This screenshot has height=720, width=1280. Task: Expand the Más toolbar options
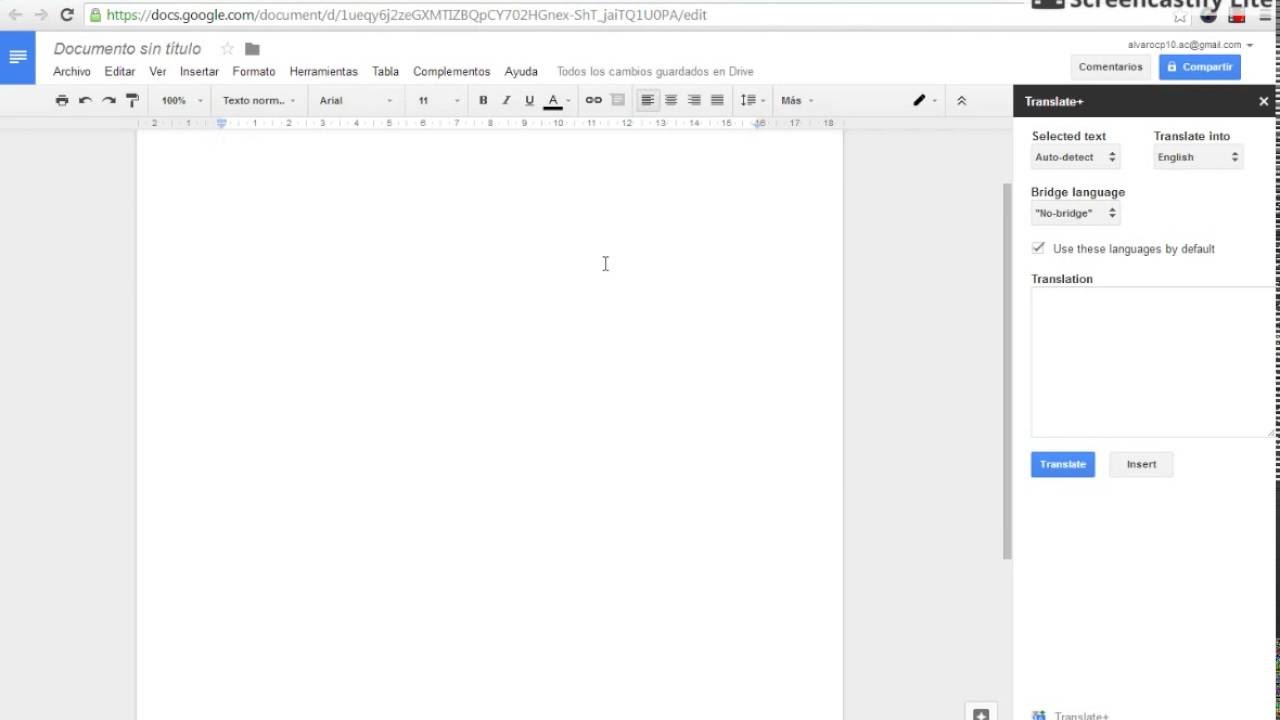(797, 100)
